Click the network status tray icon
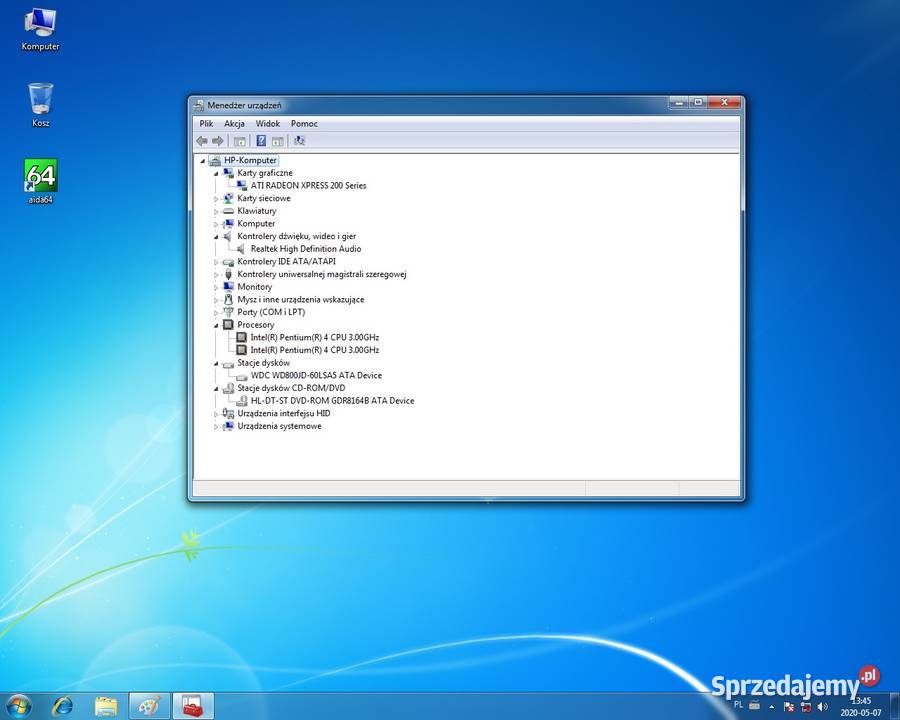This screenshot has height=720, width=900. point(806,707)
